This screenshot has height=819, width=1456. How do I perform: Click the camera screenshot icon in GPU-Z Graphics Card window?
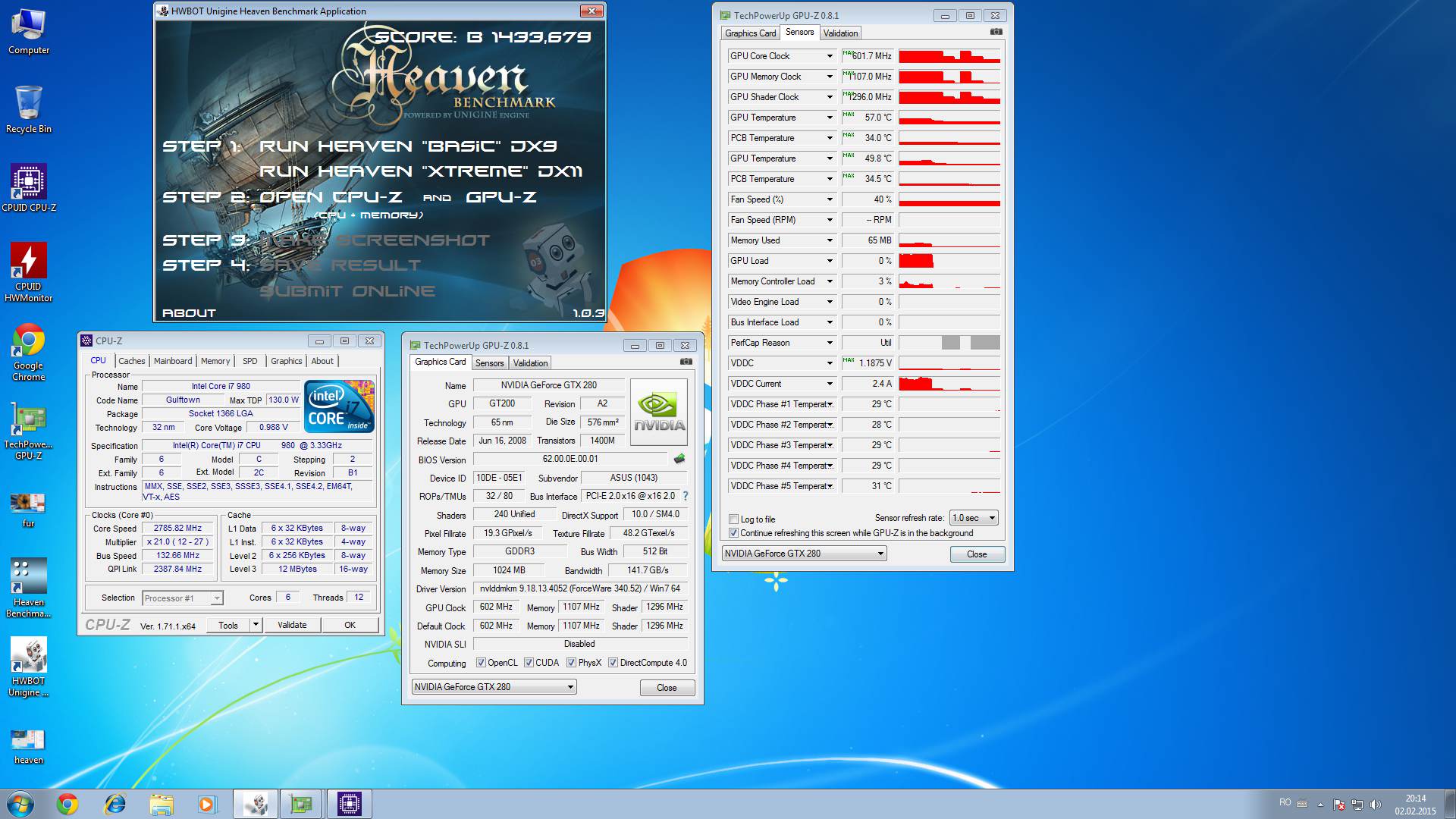click(x=686, y=362)
